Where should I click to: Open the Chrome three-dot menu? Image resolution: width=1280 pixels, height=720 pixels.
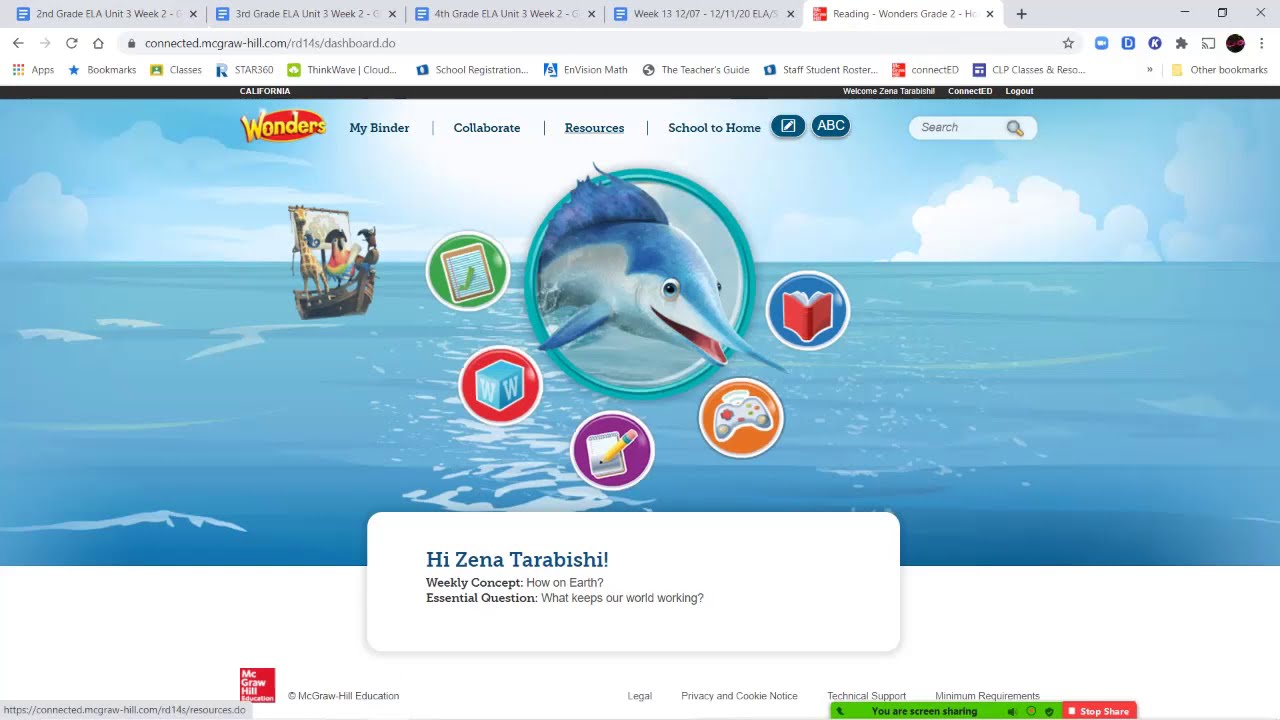coord(1262,43)
